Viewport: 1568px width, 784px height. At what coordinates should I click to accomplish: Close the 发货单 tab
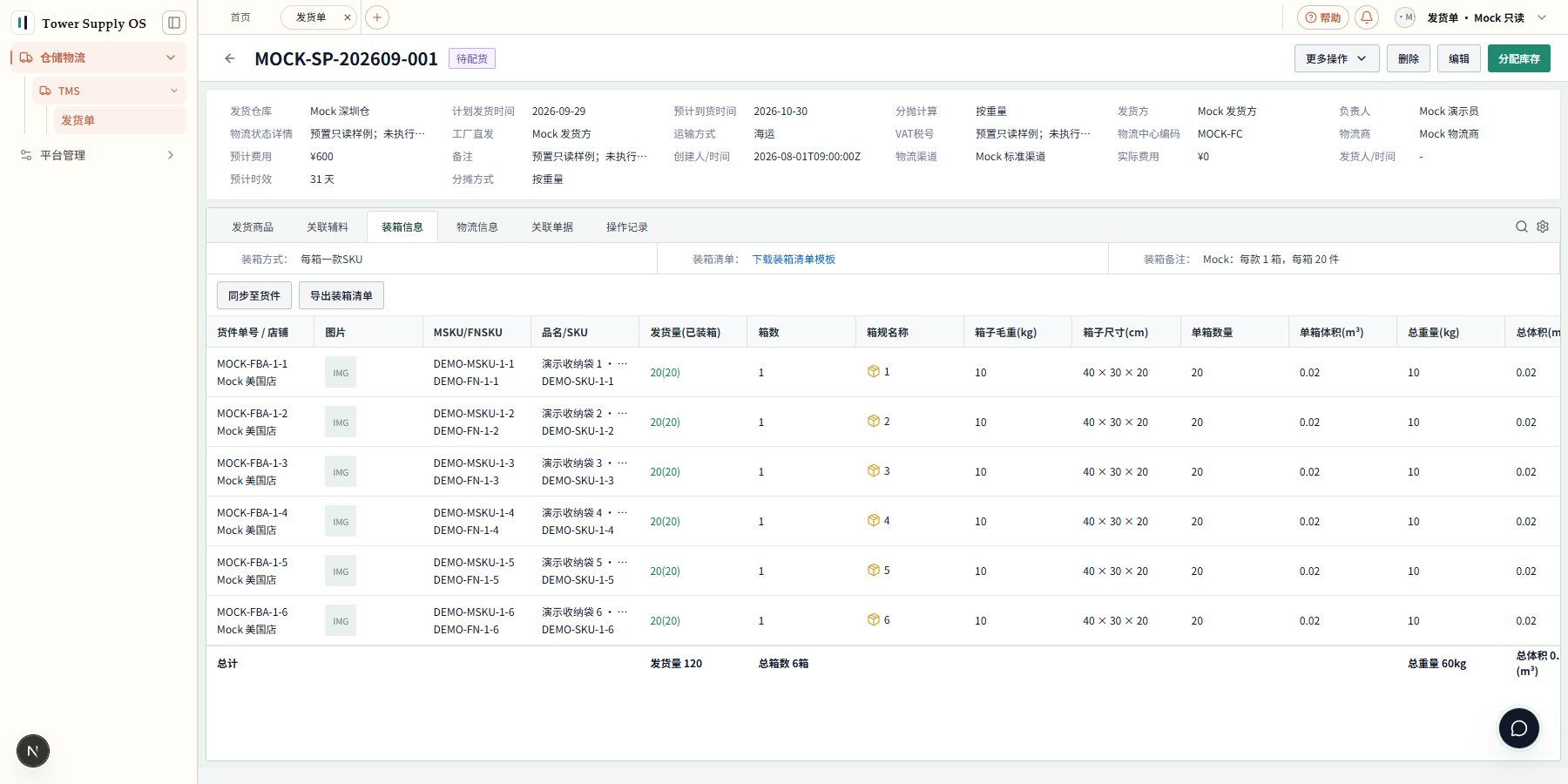click(348, 17)
